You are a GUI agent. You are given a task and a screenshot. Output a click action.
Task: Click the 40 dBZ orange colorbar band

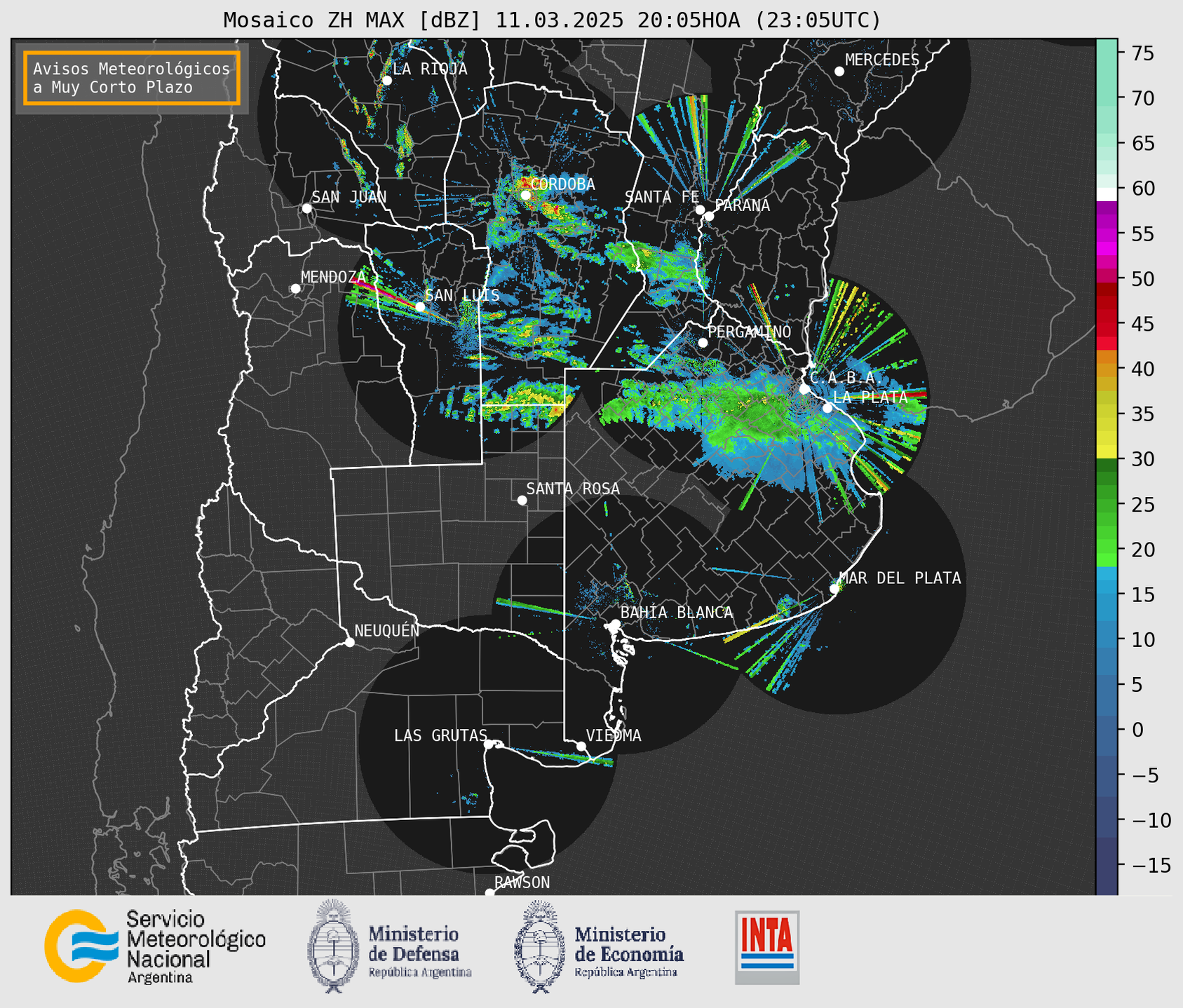1107,369
